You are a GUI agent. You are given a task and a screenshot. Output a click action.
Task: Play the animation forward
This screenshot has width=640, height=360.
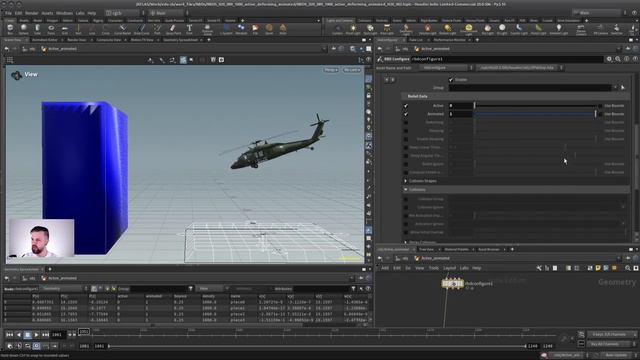[36, 335]
